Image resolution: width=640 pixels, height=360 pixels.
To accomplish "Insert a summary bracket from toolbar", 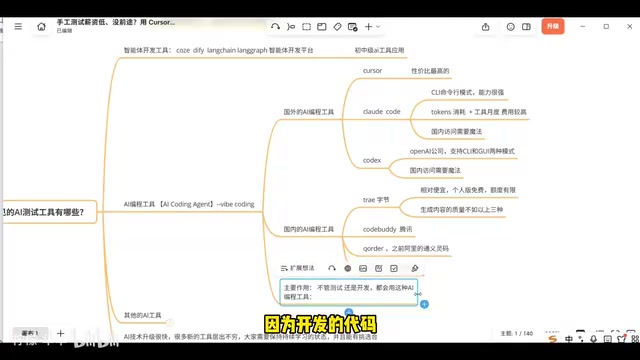I will coord(291,27).
